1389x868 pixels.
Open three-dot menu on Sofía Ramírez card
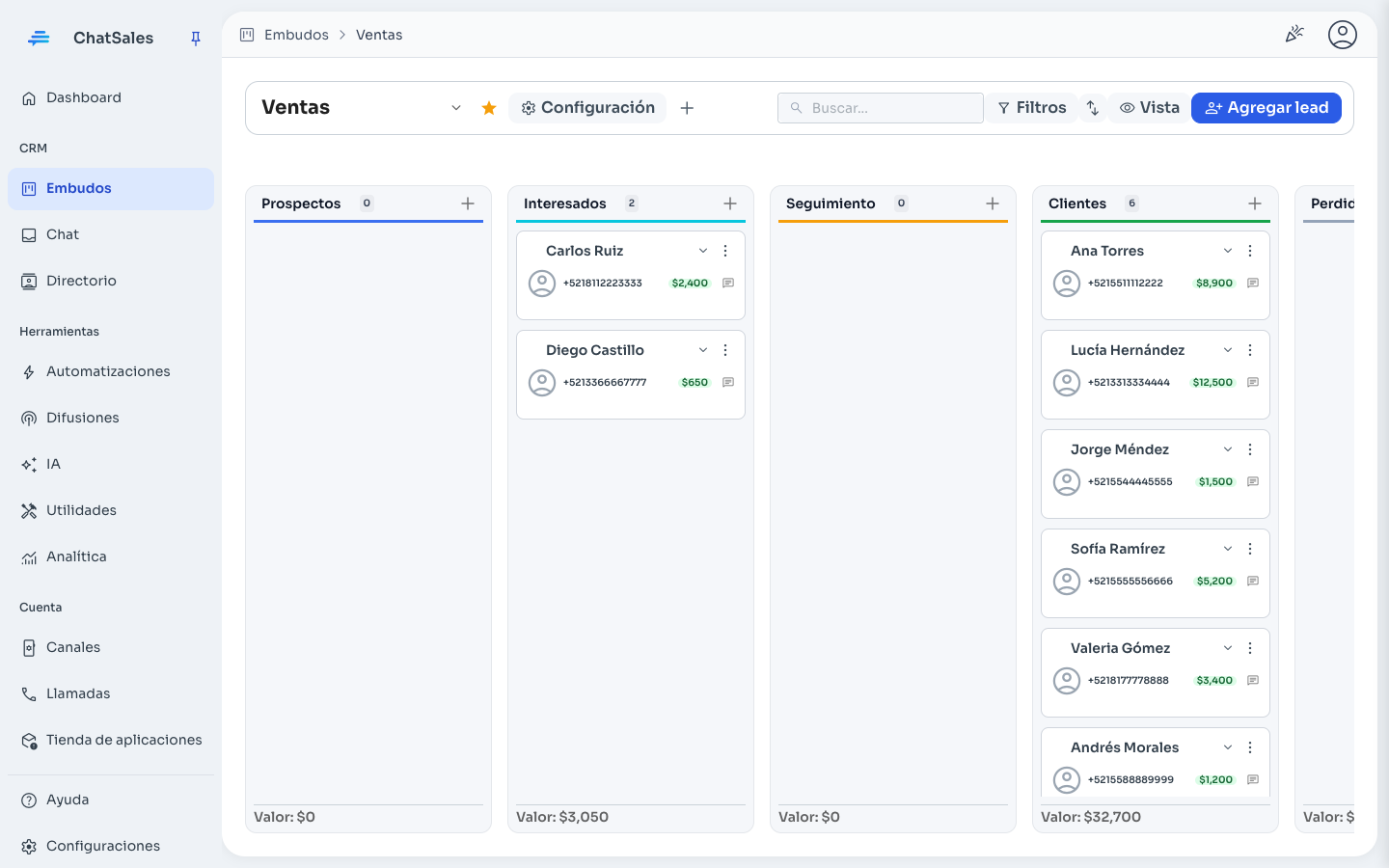click(x=1250, y=549)
